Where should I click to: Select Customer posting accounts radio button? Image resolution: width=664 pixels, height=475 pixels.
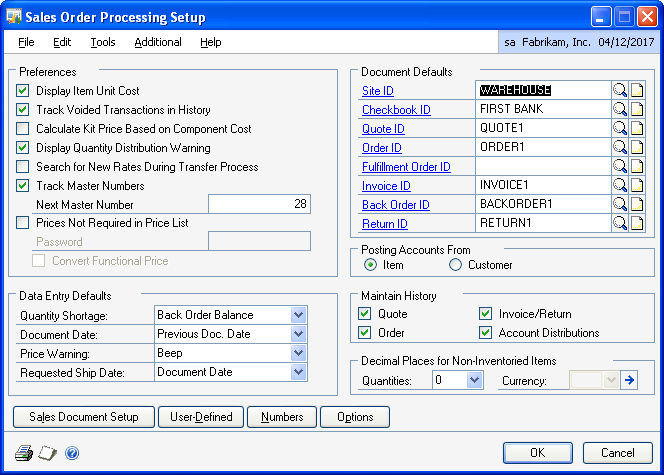pyautogui.click(x=455, y=265)
